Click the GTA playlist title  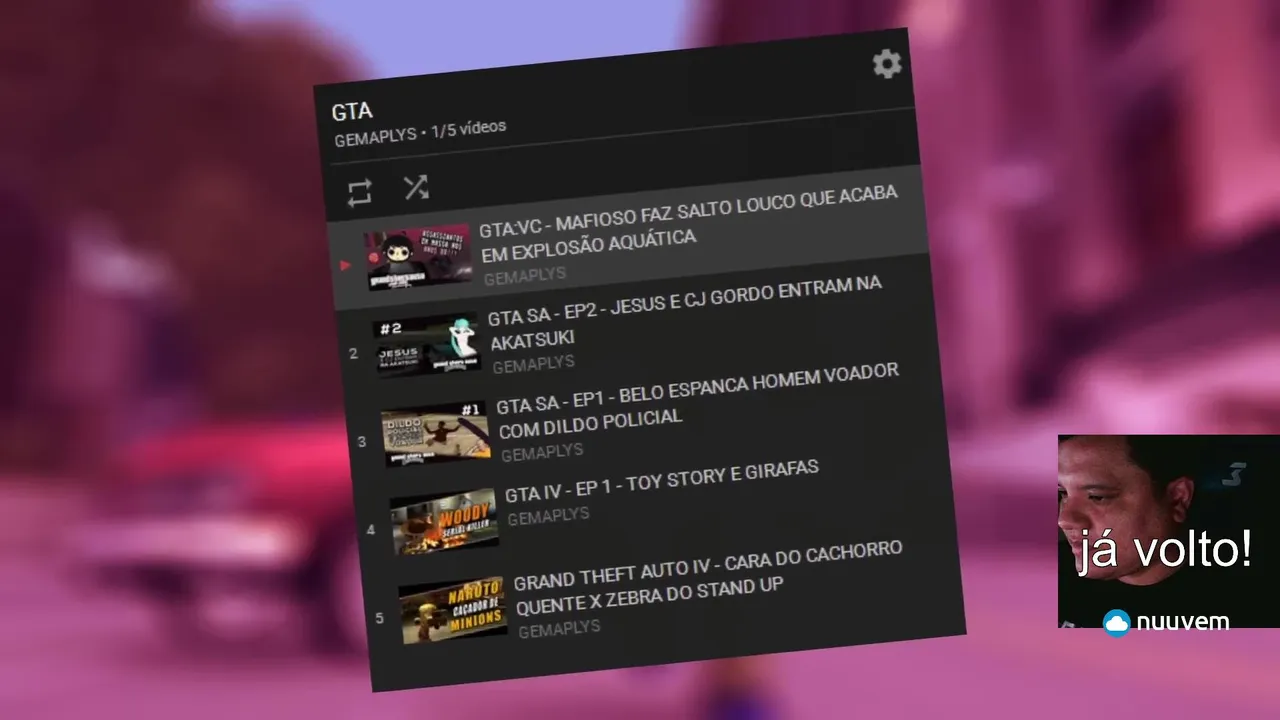(x=352, y=111)
